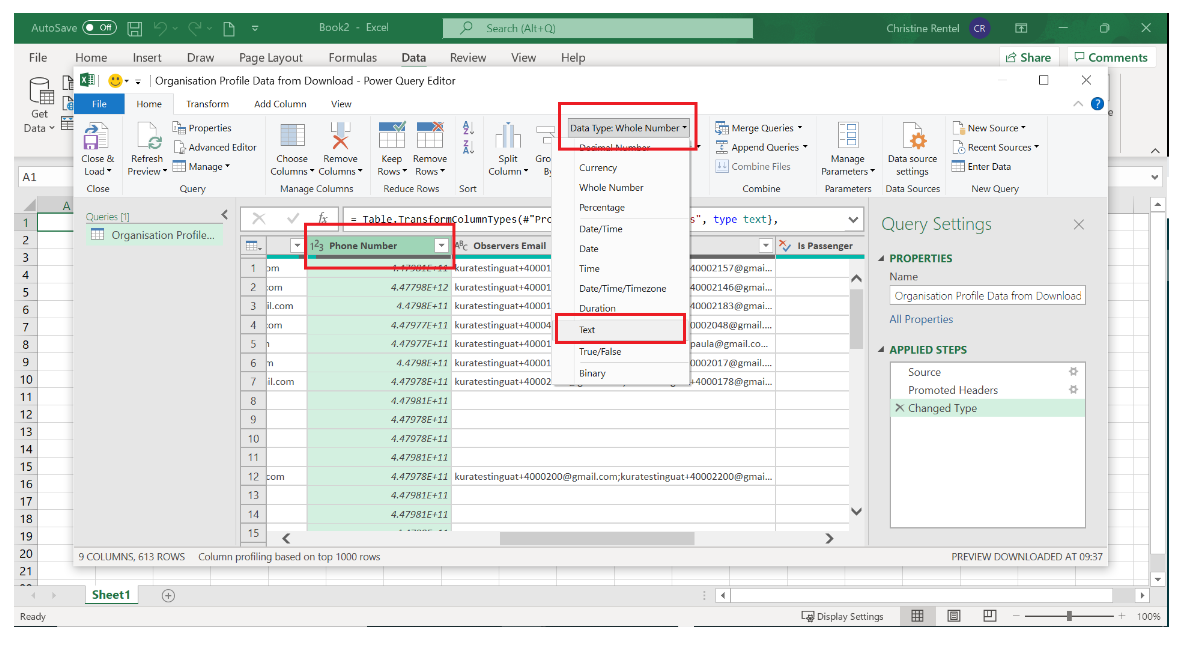Collapse the PROPERTIES section
Viewport: 1181px width, 645px height.
pyautogui.click(x=882, y=258)
